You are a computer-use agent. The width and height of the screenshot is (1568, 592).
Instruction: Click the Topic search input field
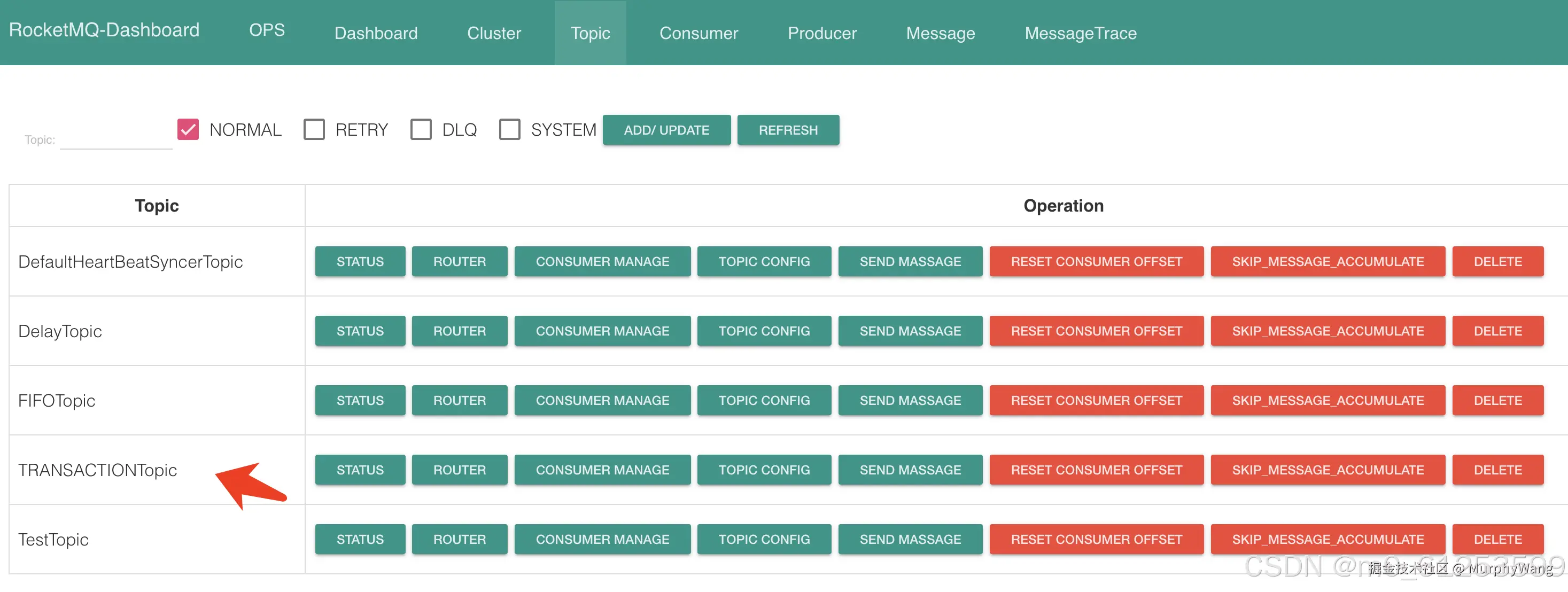click(x=115, y=139)
